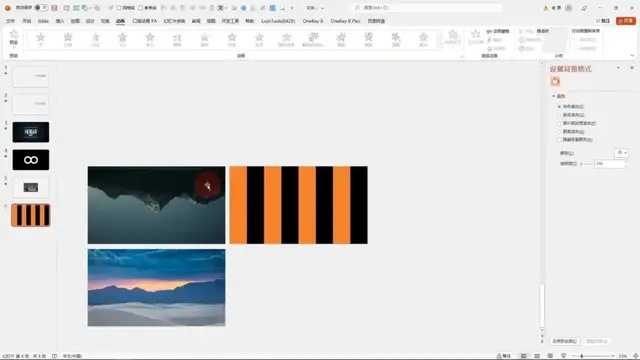Select the 形状 shape animation effect
The width and height of the screenshot is (640, 360).
tap(232, 40)
